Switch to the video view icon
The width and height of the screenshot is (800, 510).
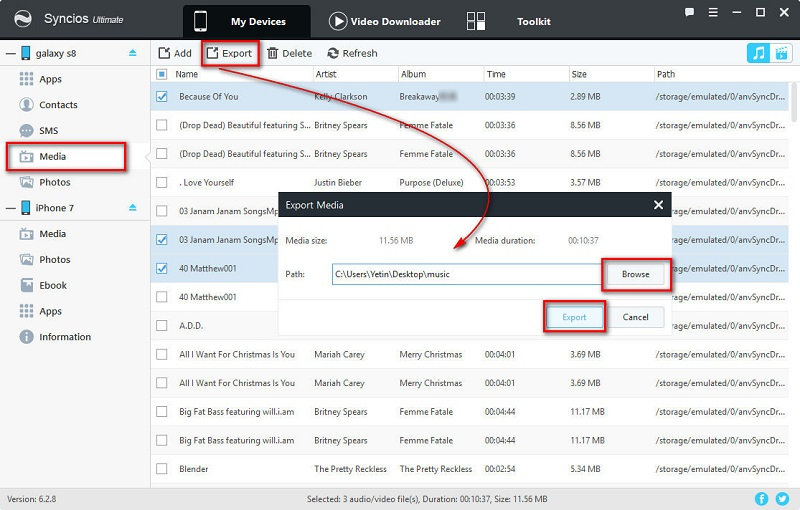[x=781, y=53]
